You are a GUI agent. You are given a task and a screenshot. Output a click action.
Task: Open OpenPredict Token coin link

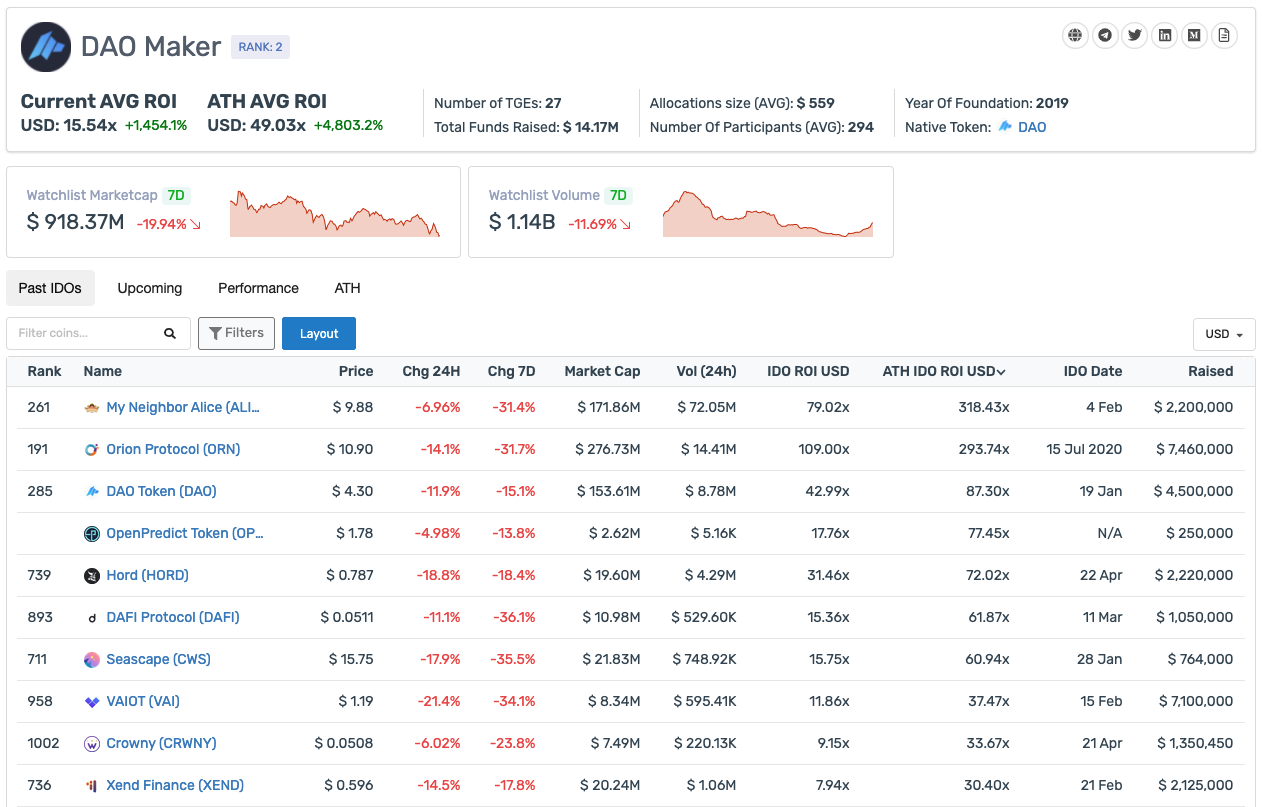click(185, 534)
